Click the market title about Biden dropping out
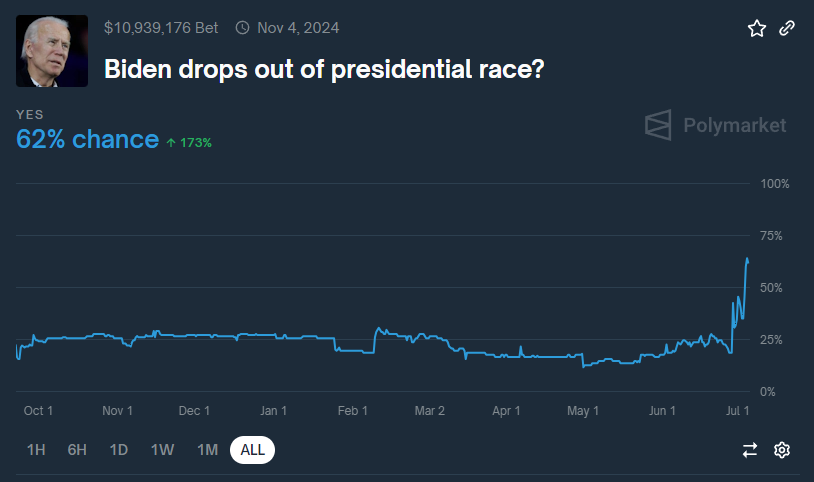 pyautogui.click(x=324, y=70)
